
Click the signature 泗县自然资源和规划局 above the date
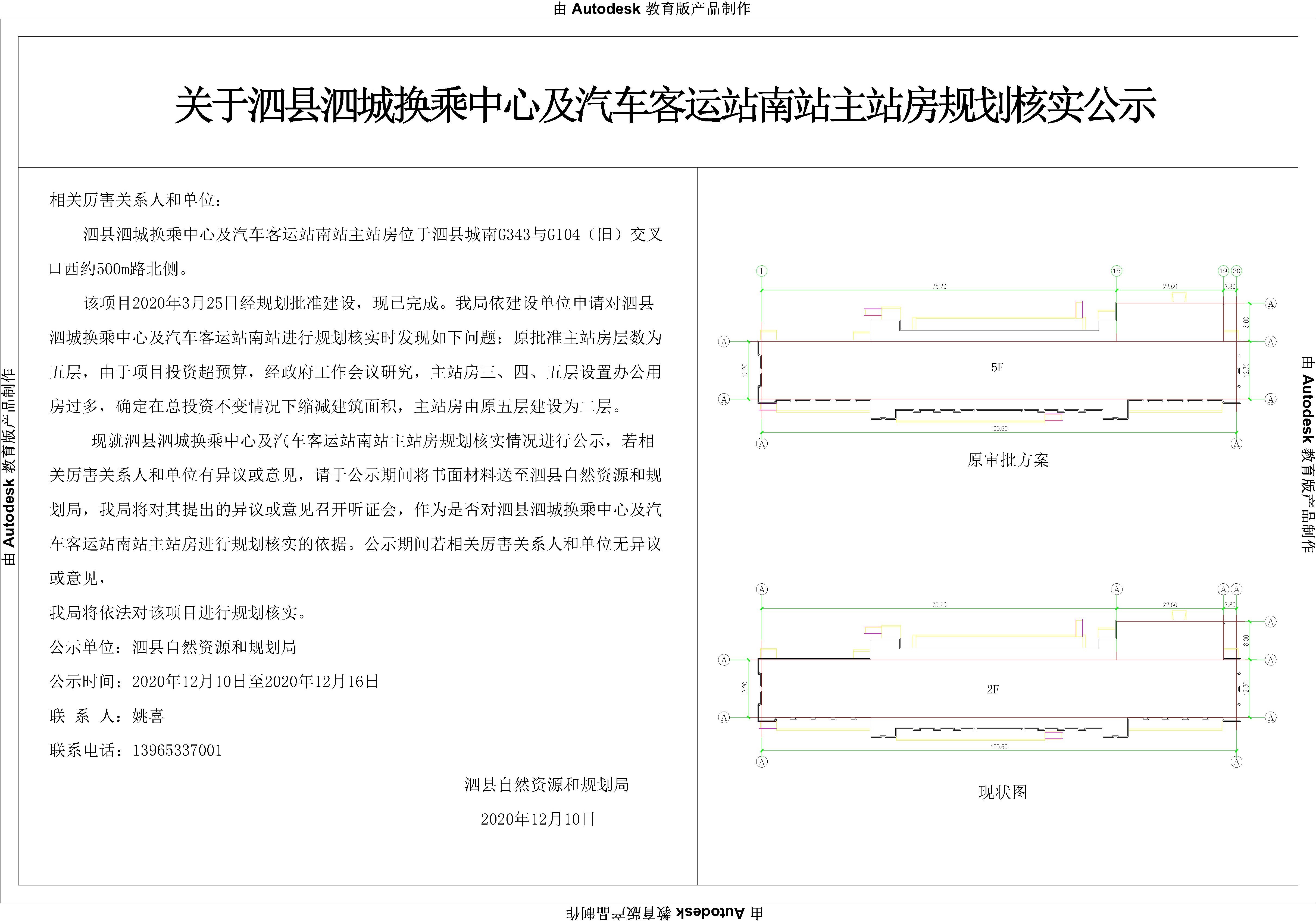[x=547, y=784]
